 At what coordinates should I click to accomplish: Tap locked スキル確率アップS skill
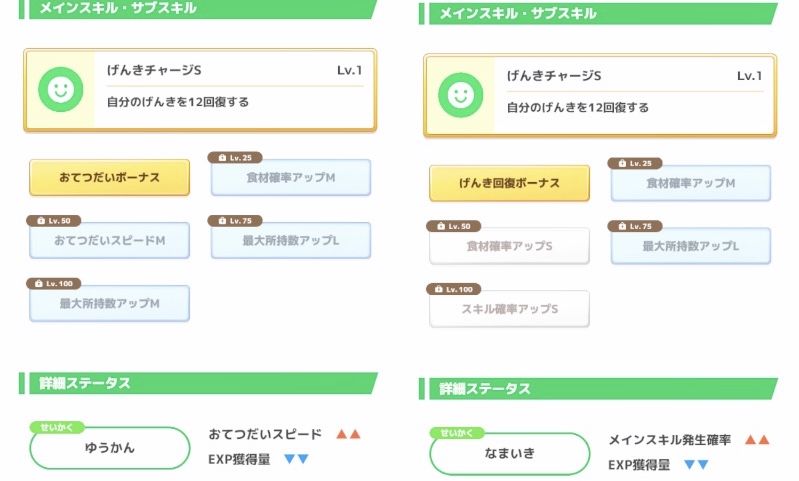(x=509, y=309)
